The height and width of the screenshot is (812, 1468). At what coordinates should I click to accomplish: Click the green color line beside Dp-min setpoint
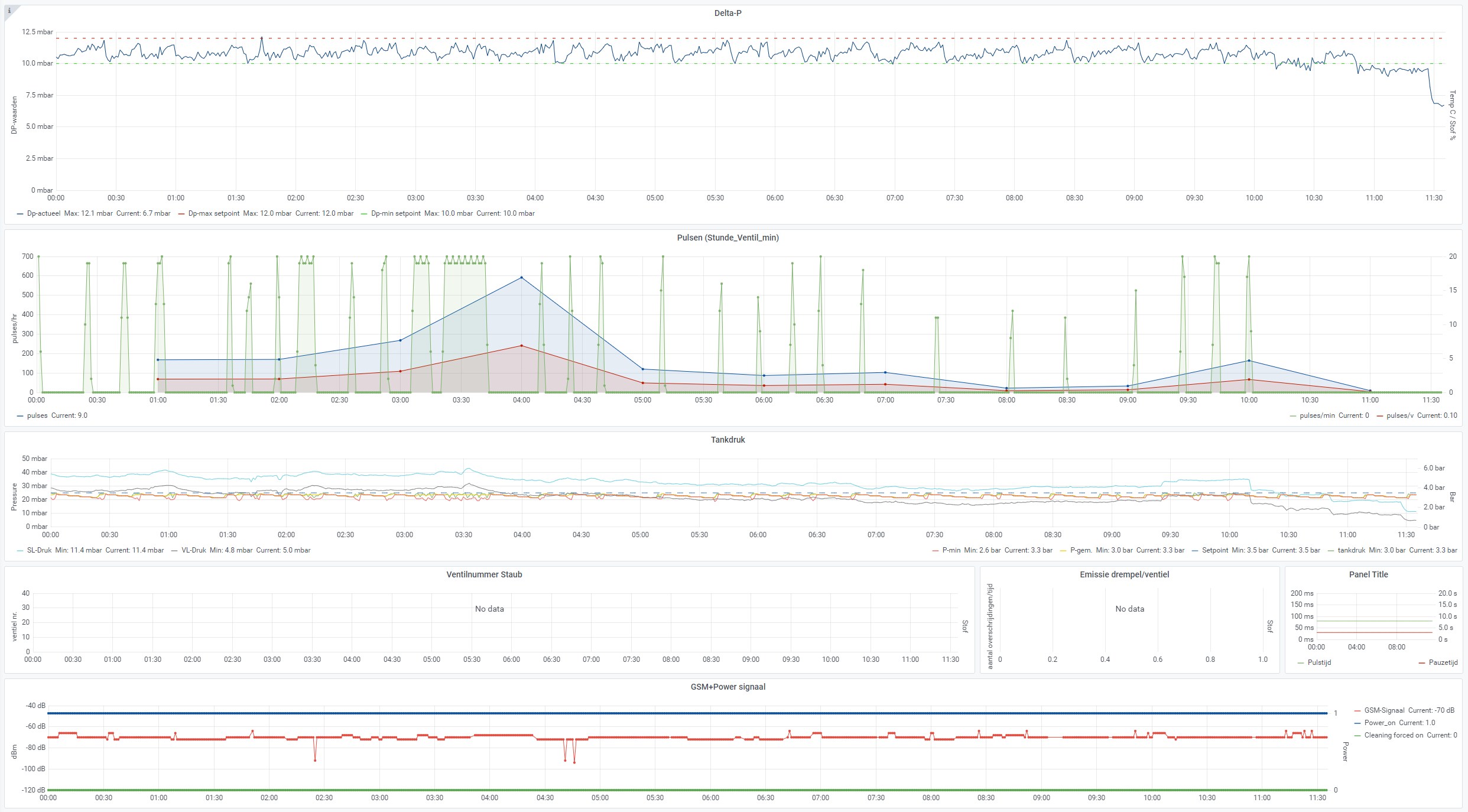[x=364, y=214]
